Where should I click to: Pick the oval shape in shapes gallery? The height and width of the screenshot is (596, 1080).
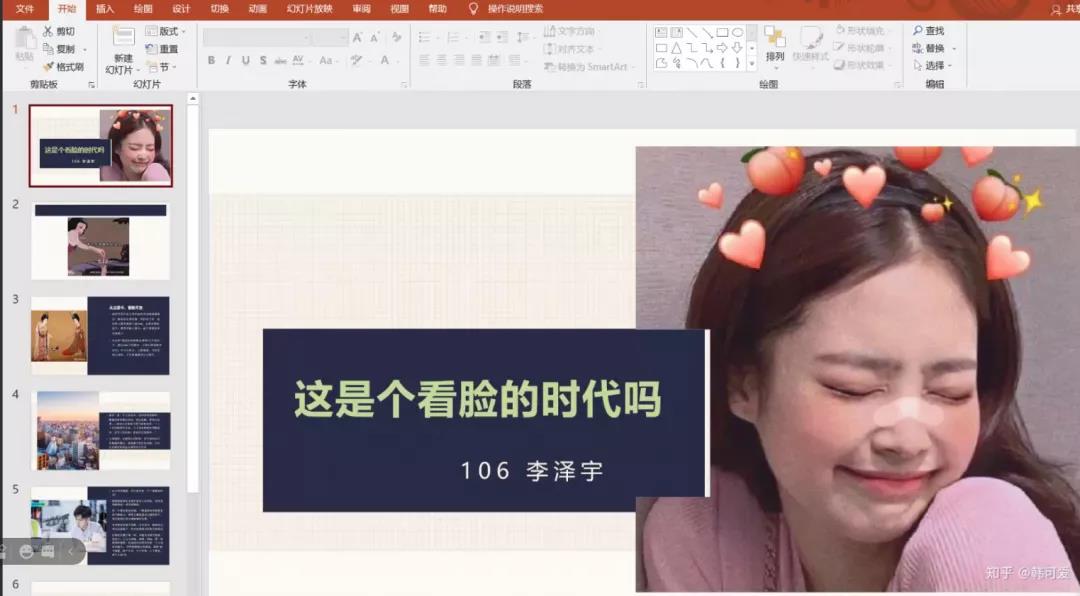(737, 32)
